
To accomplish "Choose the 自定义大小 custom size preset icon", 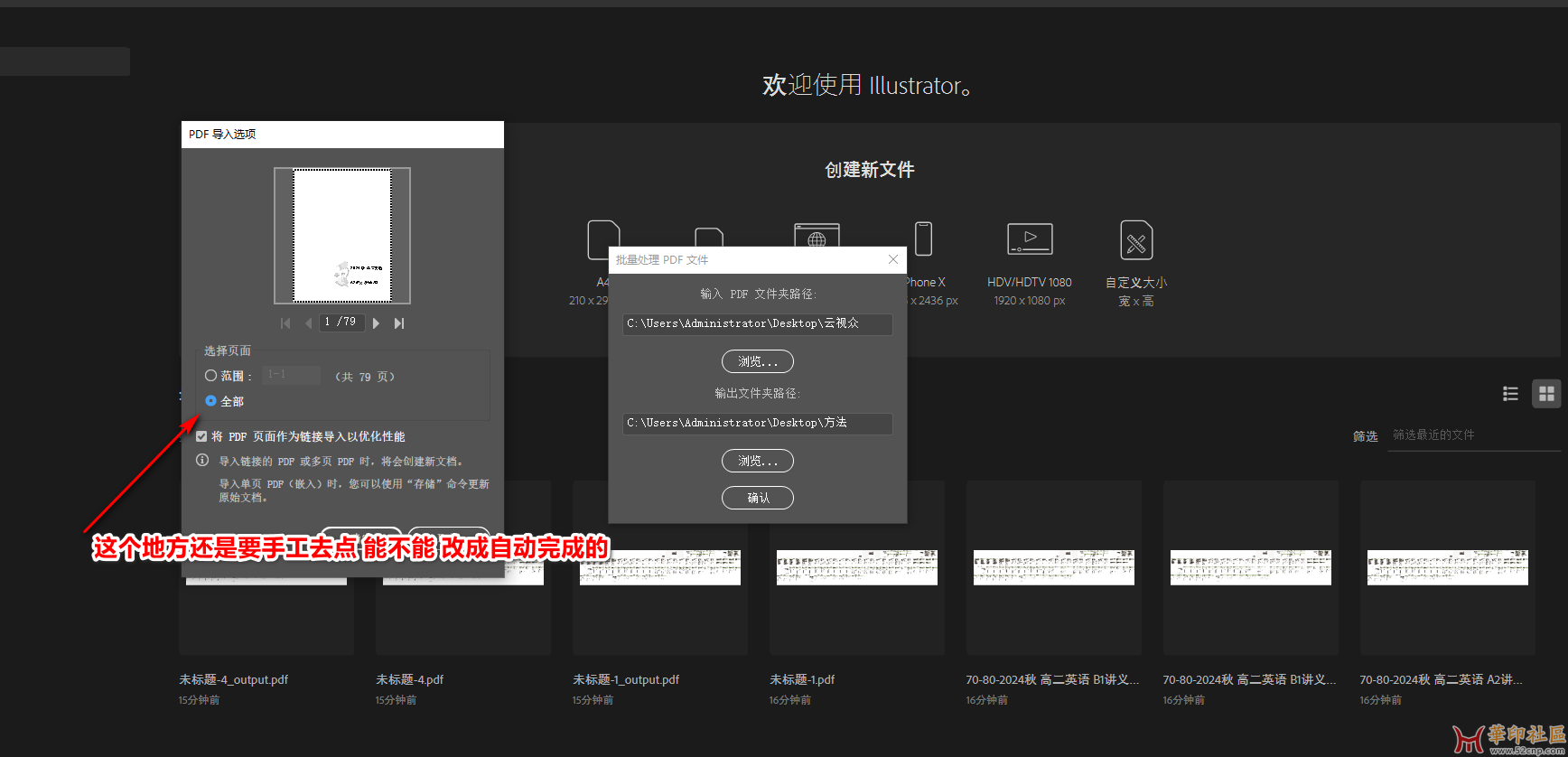I will [1136, 239].
